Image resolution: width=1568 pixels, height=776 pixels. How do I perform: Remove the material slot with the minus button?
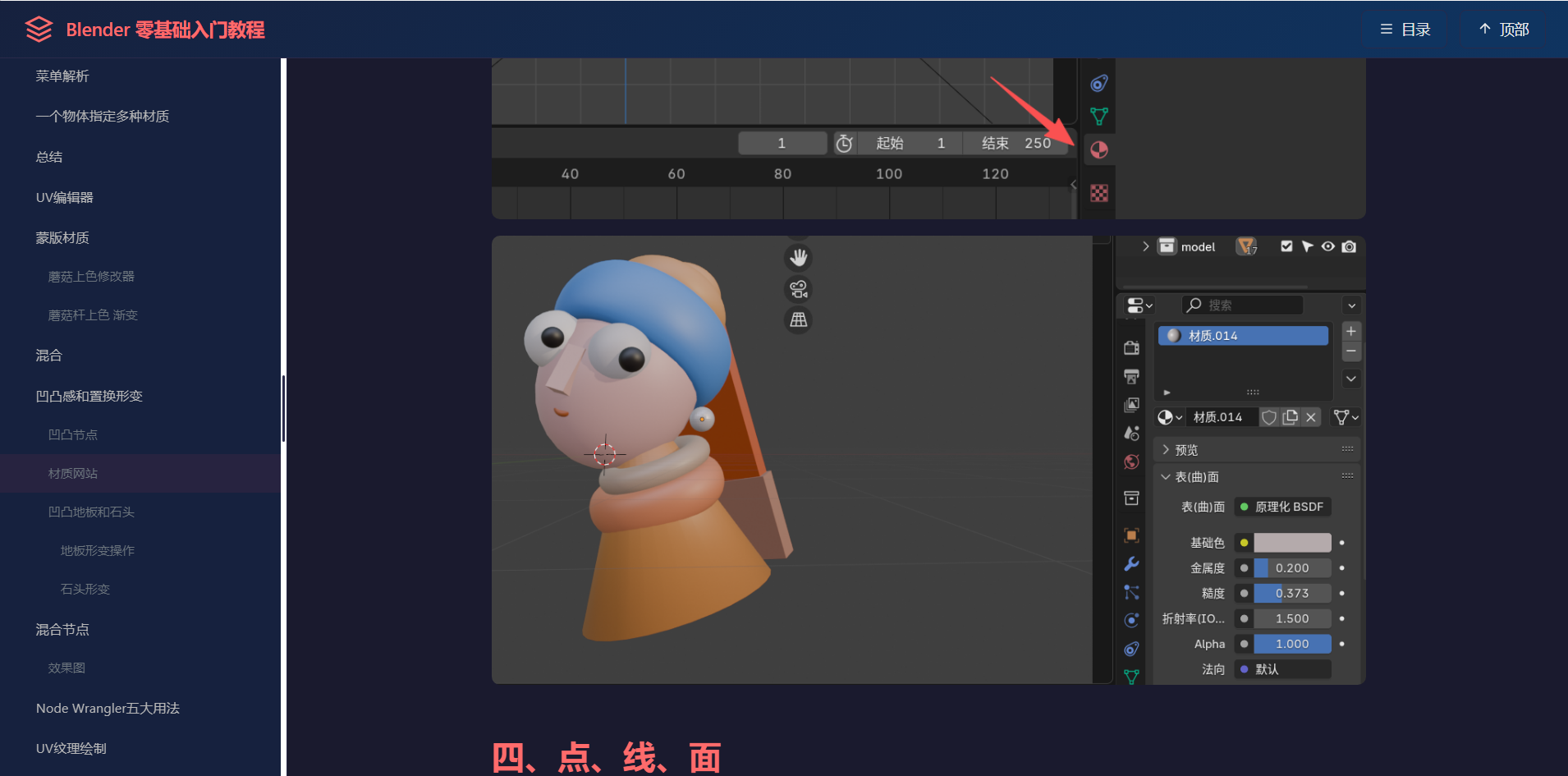click(x=1351, y=351)
